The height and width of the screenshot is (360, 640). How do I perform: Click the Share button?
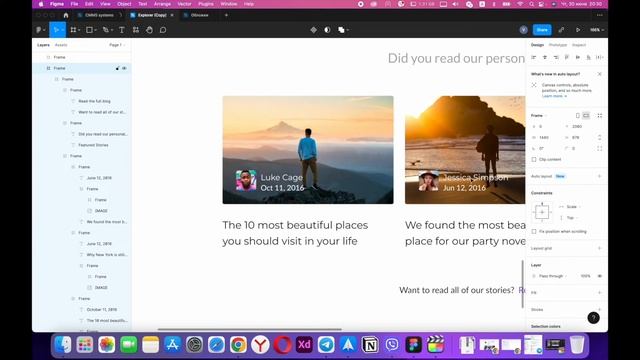(542, 30)
